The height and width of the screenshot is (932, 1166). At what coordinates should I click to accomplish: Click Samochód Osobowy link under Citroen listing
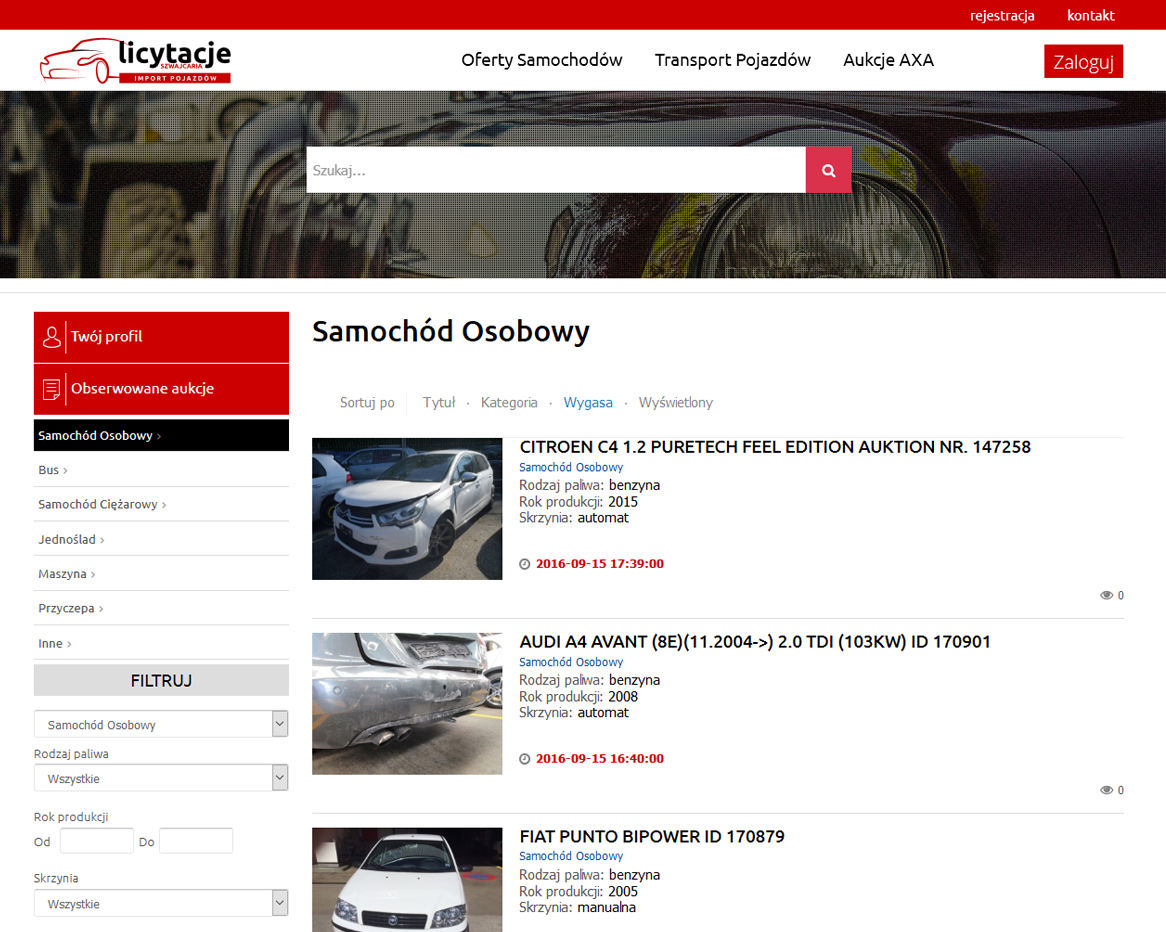pyautogui.click(x=571, y=467)
